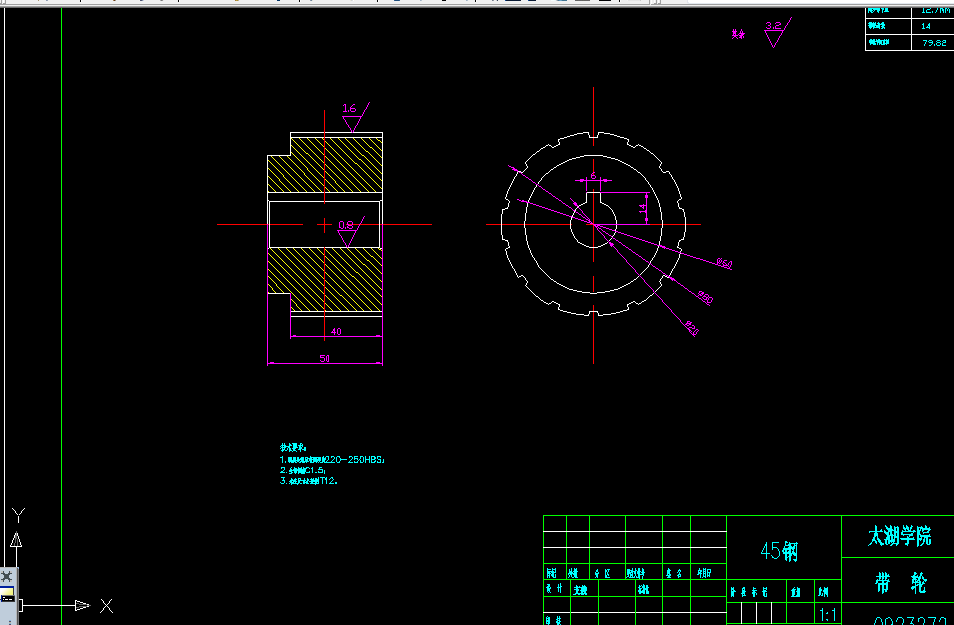Select the UCS Y axis label
This screenshot has height=625, width=954.
tap(18, 515)
